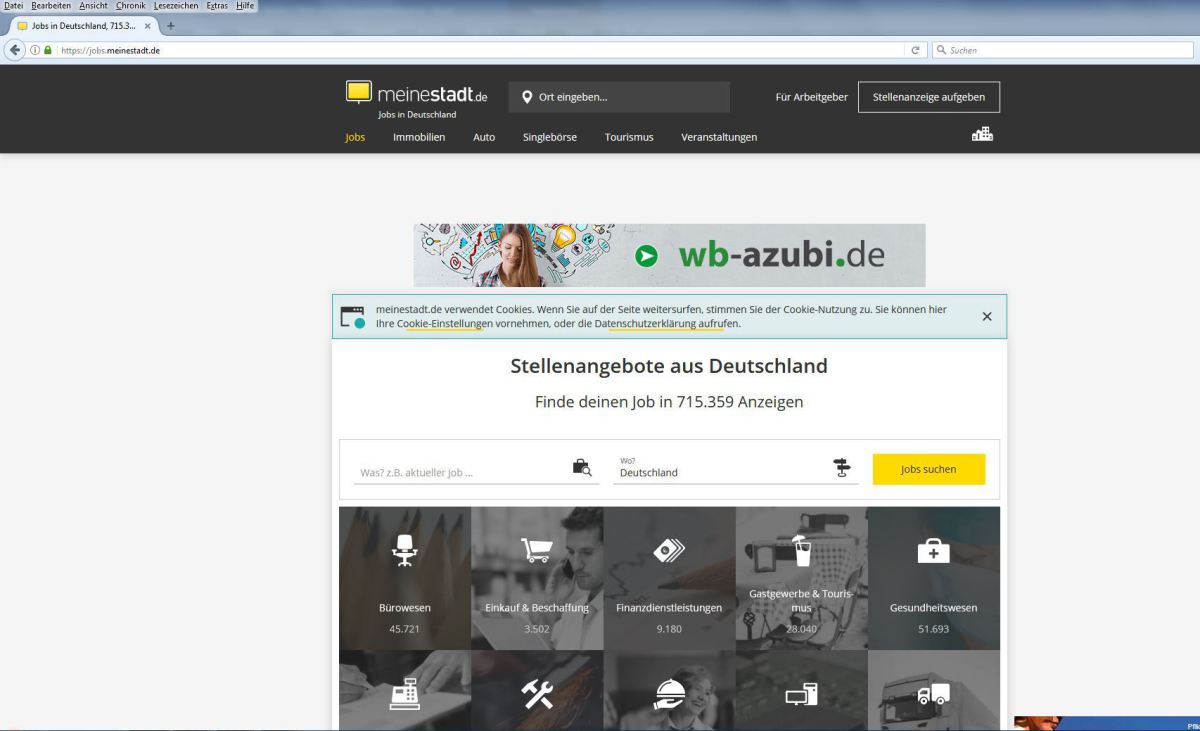Open the Ansicht menu
Screen dimensions: 1200x731
[93, 6]
